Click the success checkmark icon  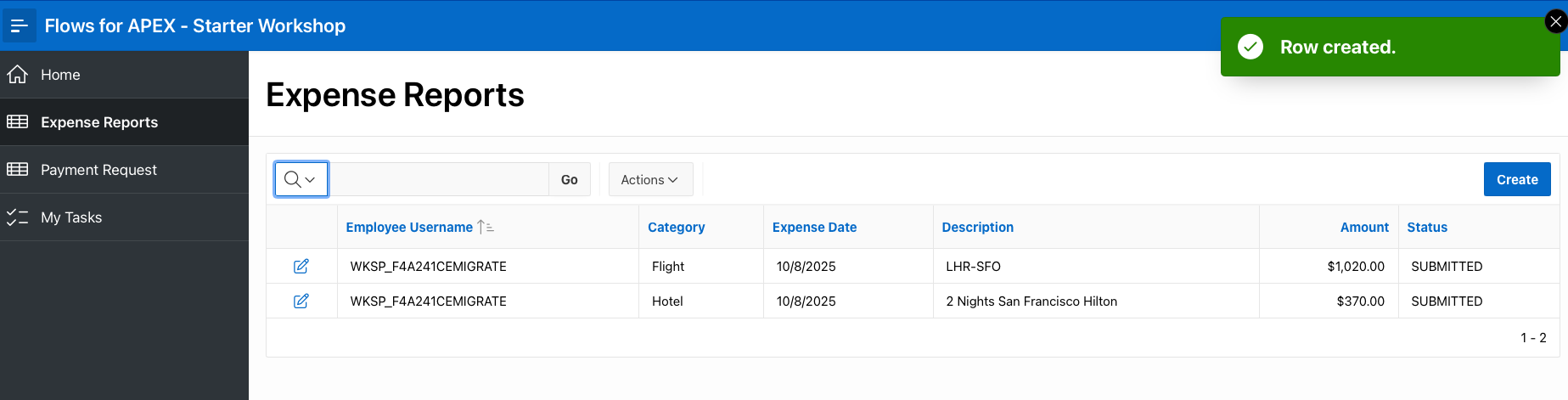tap(1250, 47)
